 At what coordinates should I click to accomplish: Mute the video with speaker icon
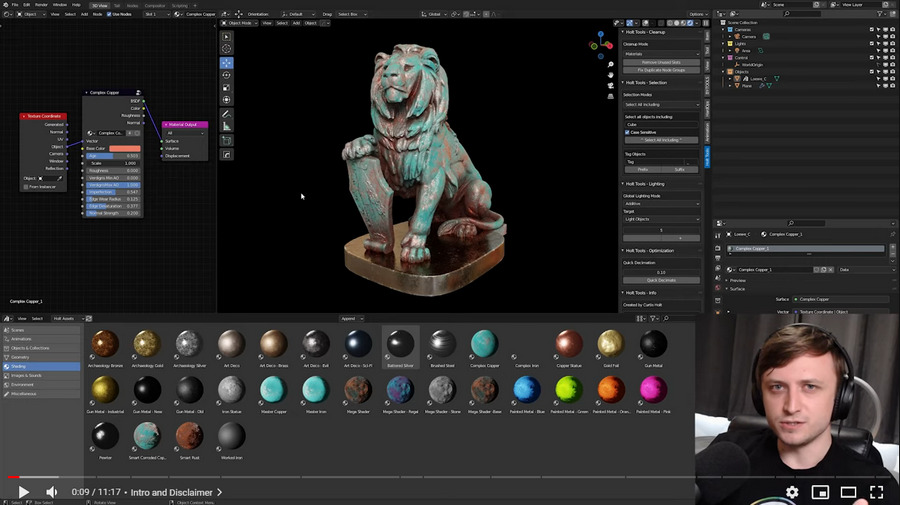click(52, 492)
